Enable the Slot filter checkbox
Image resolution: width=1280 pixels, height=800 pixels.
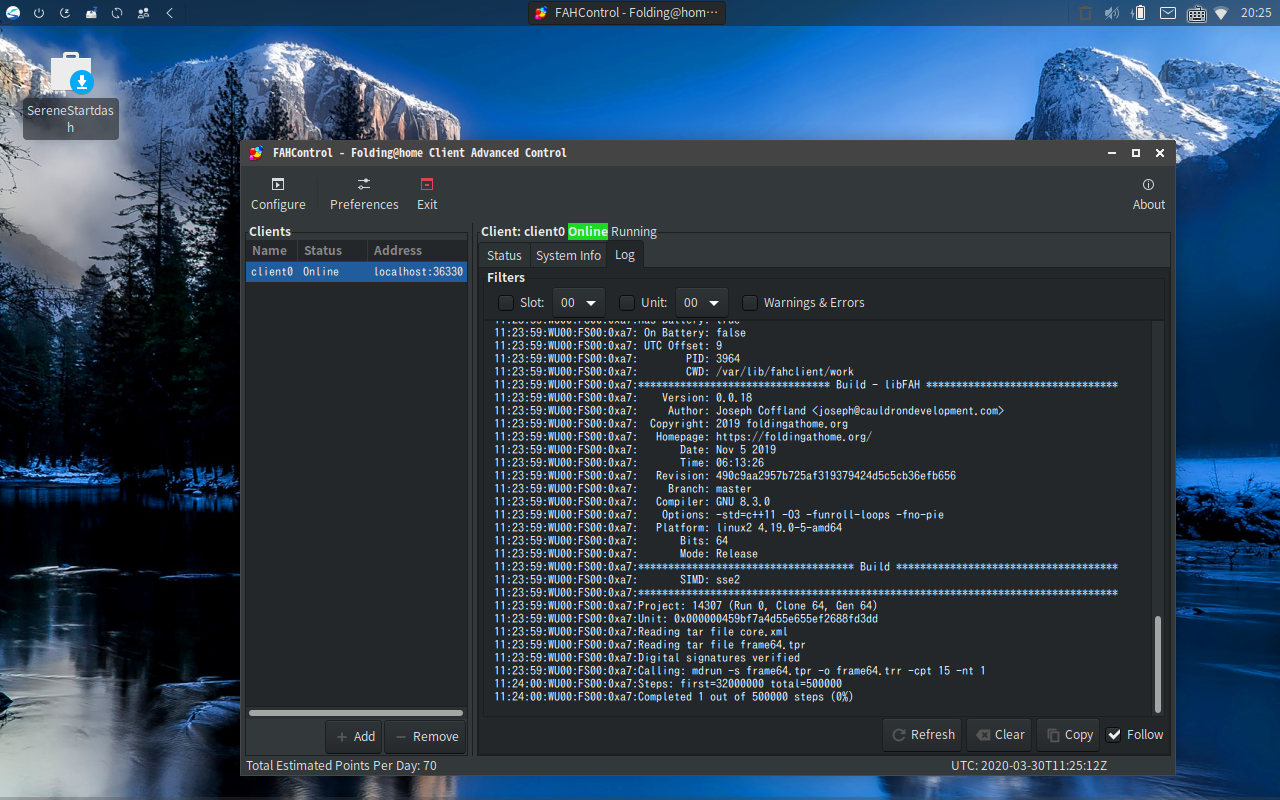pyautogui.click(x=505, y=302)
